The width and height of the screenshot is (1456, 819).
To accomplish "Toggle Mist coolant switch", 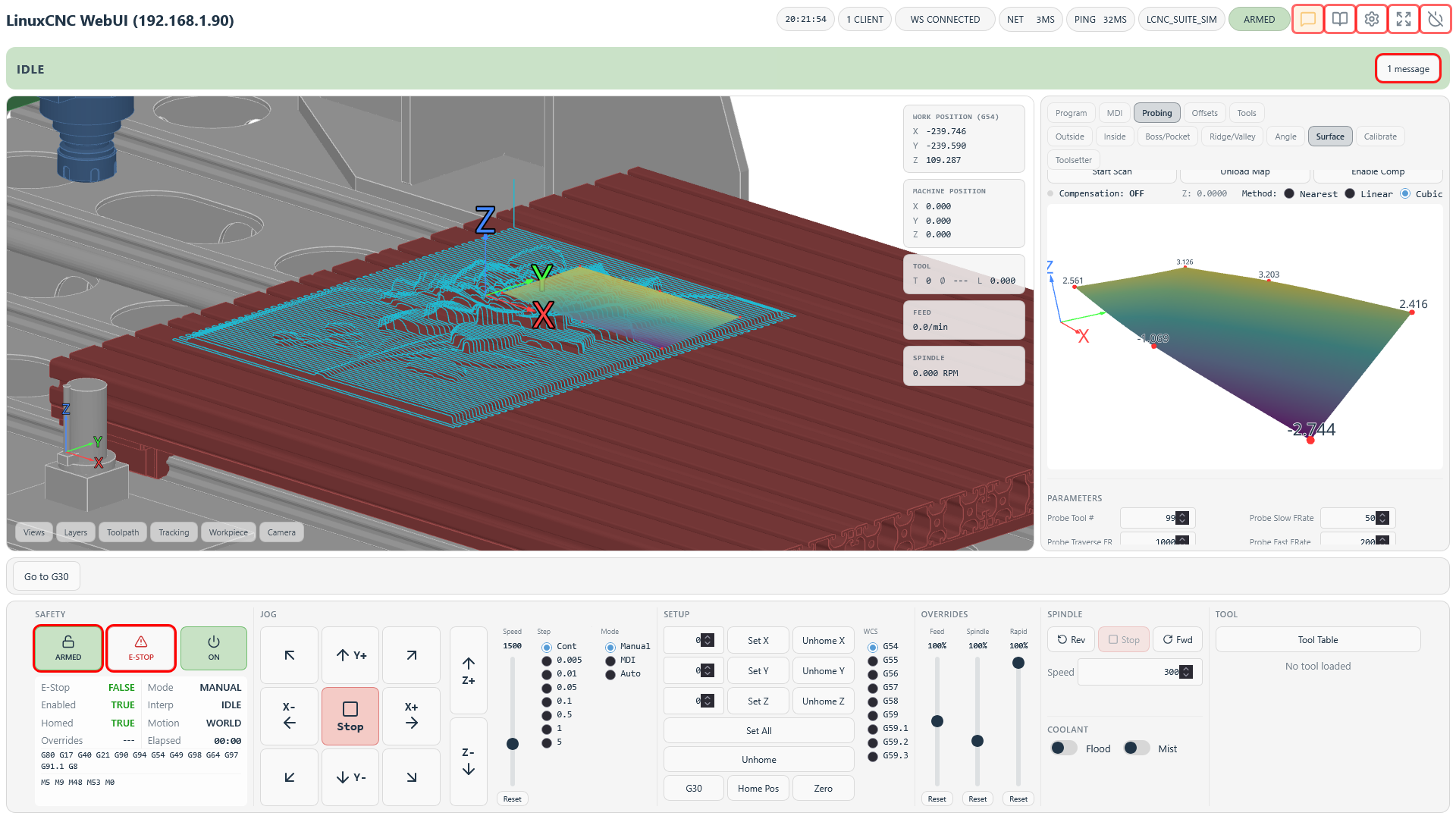I will [x=1136, y=748].
